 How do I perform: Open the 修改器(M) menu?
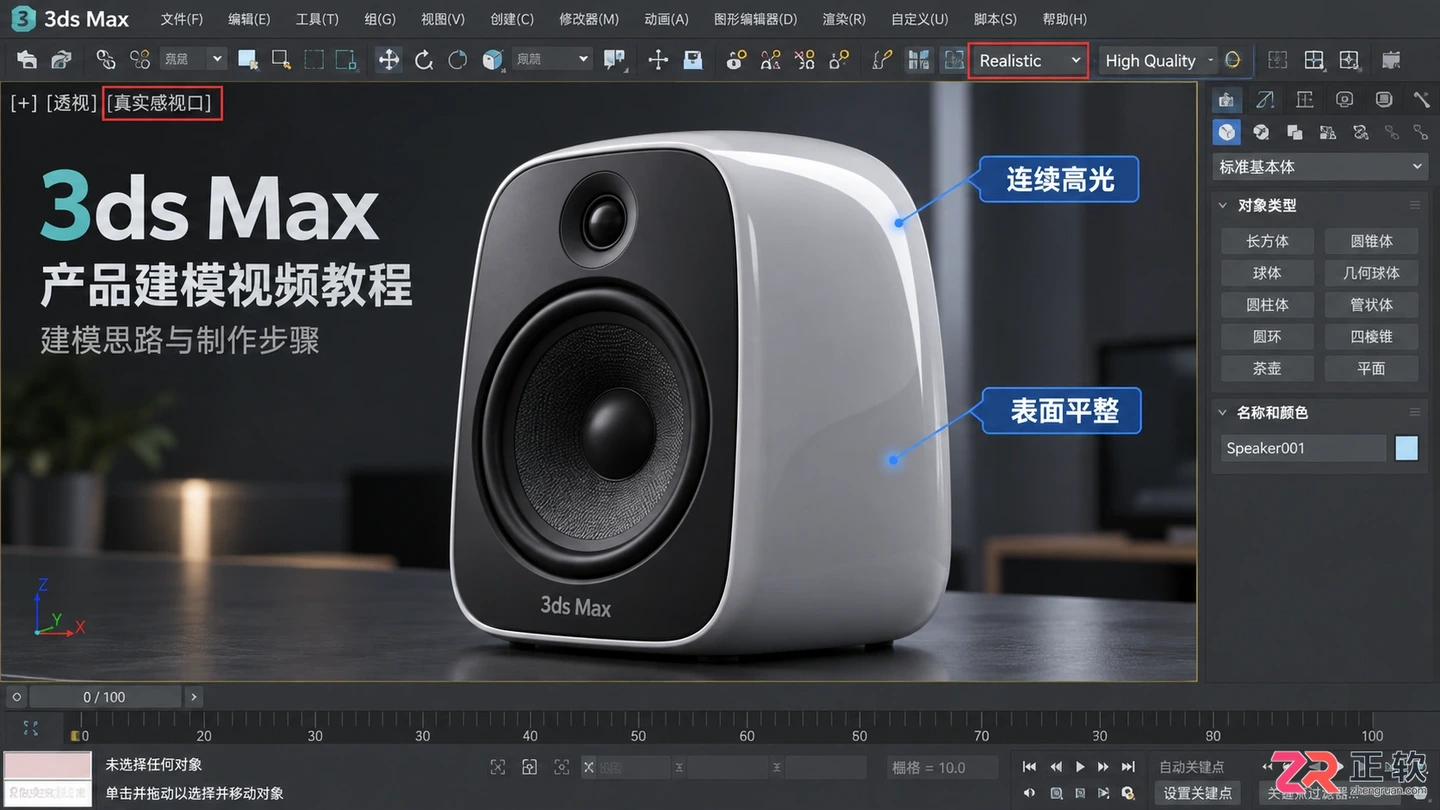[589, 19]
